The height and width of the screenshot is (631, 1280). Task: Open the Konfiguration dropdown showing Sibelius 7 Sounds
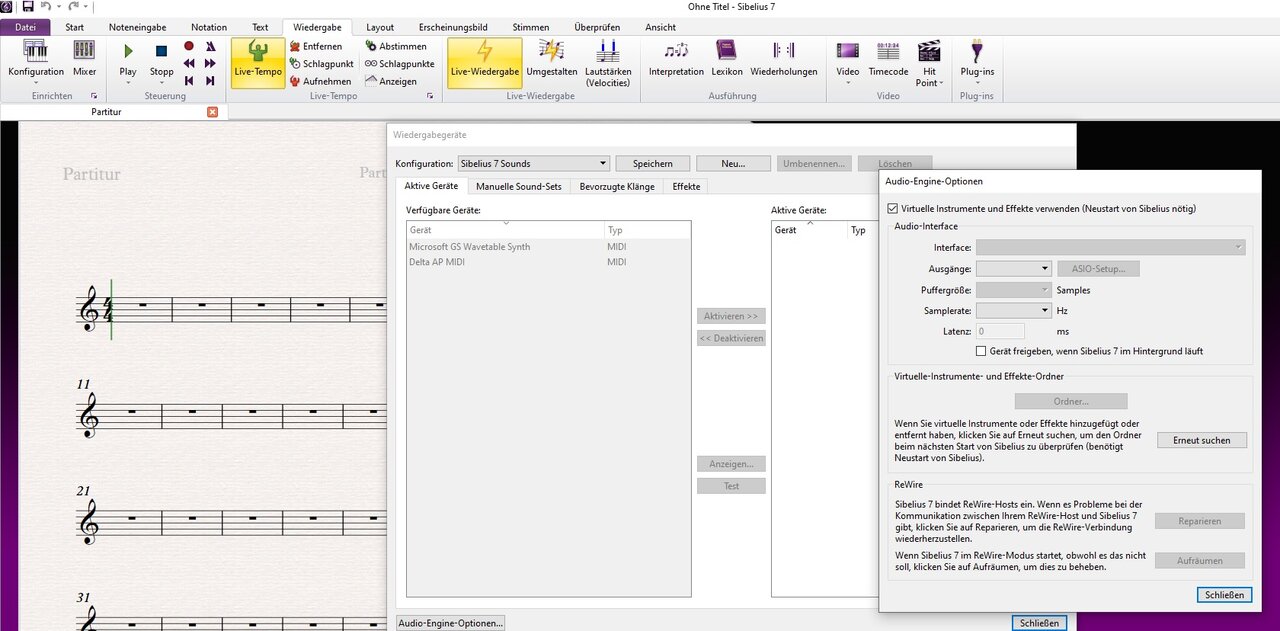pyautogui.click(x=533, y=163)
